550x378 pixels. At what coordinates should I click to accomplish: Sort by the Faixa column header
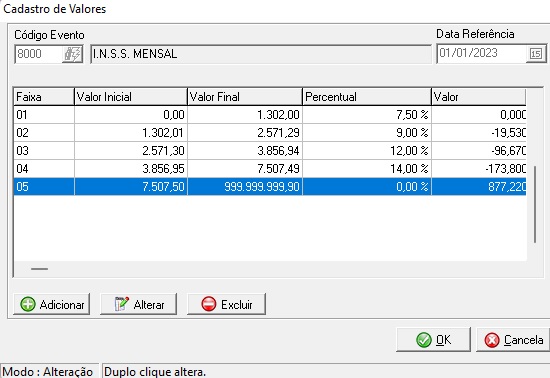(44, 96)
